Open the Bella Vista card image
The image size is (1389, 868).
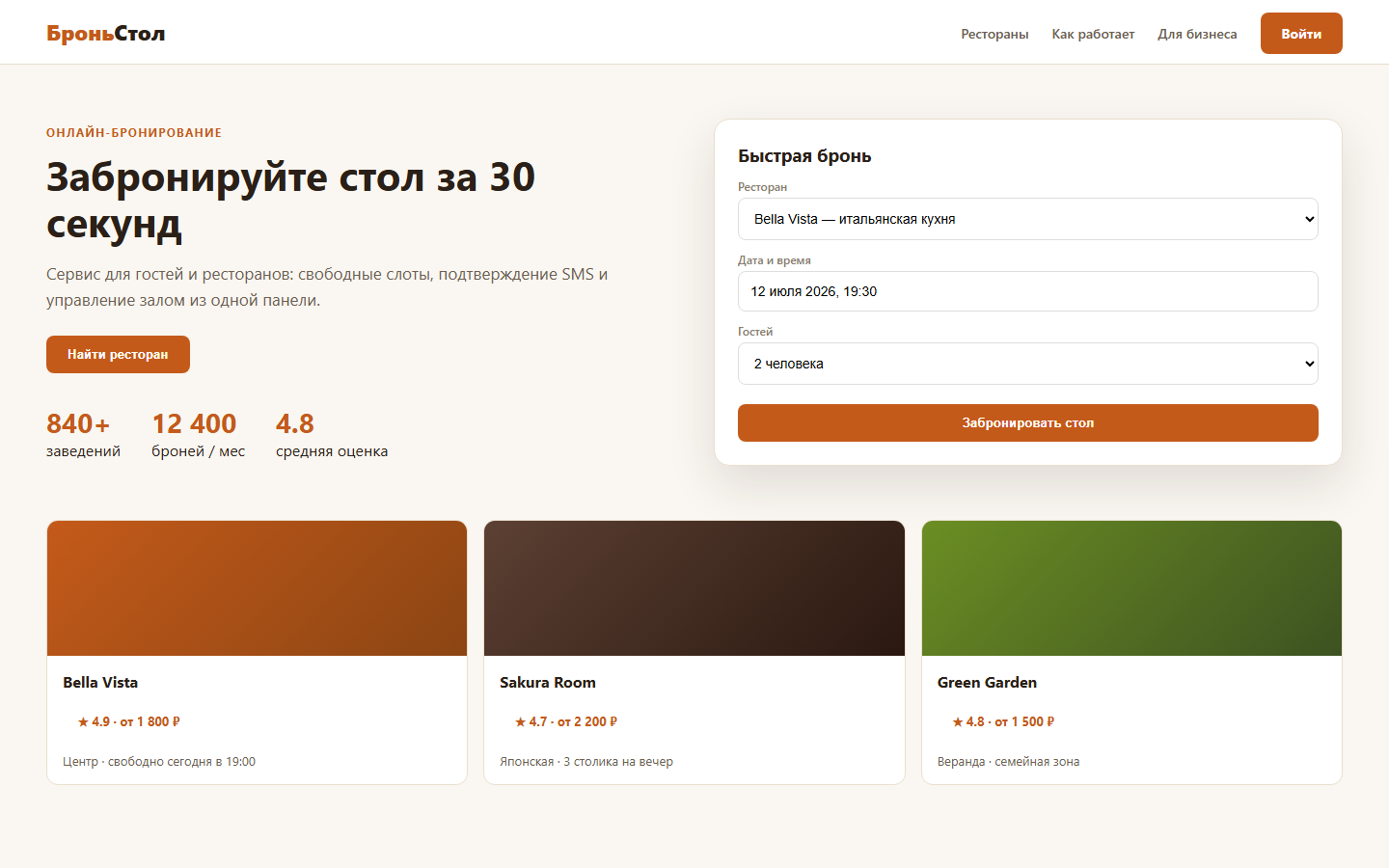click(257, 588)
